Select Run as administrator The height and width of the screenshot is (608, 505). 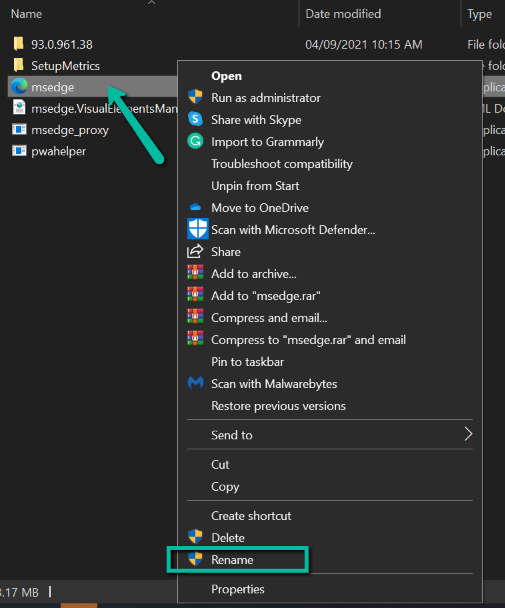tap(266, 98)
